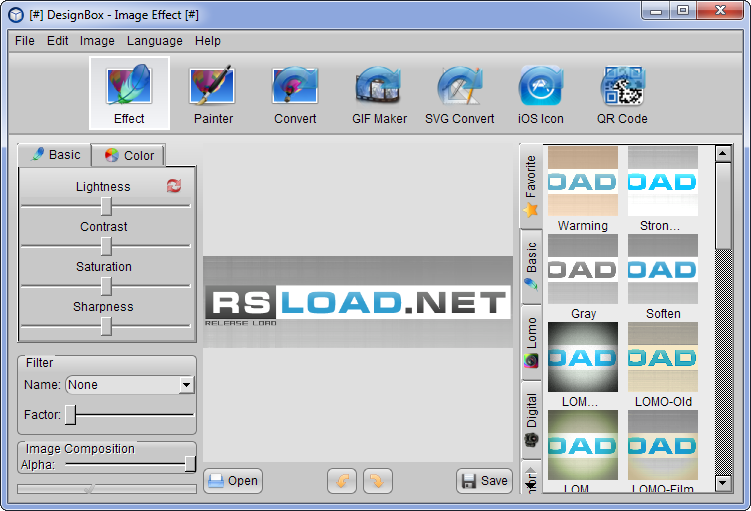Open the Help menu
Viewport: 751px width, 511px height.
pyautogui.click(x=208, y=41)
